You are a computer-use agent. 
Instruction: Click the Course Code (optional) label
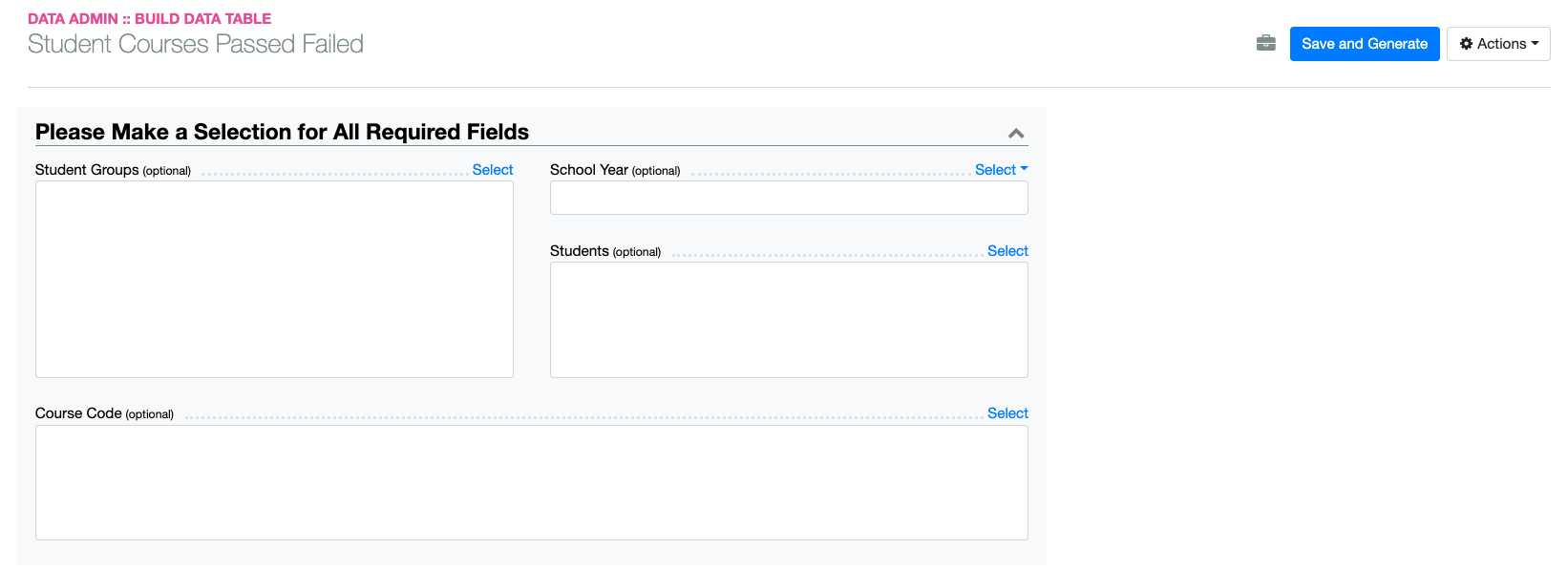(x=104, y=412)
